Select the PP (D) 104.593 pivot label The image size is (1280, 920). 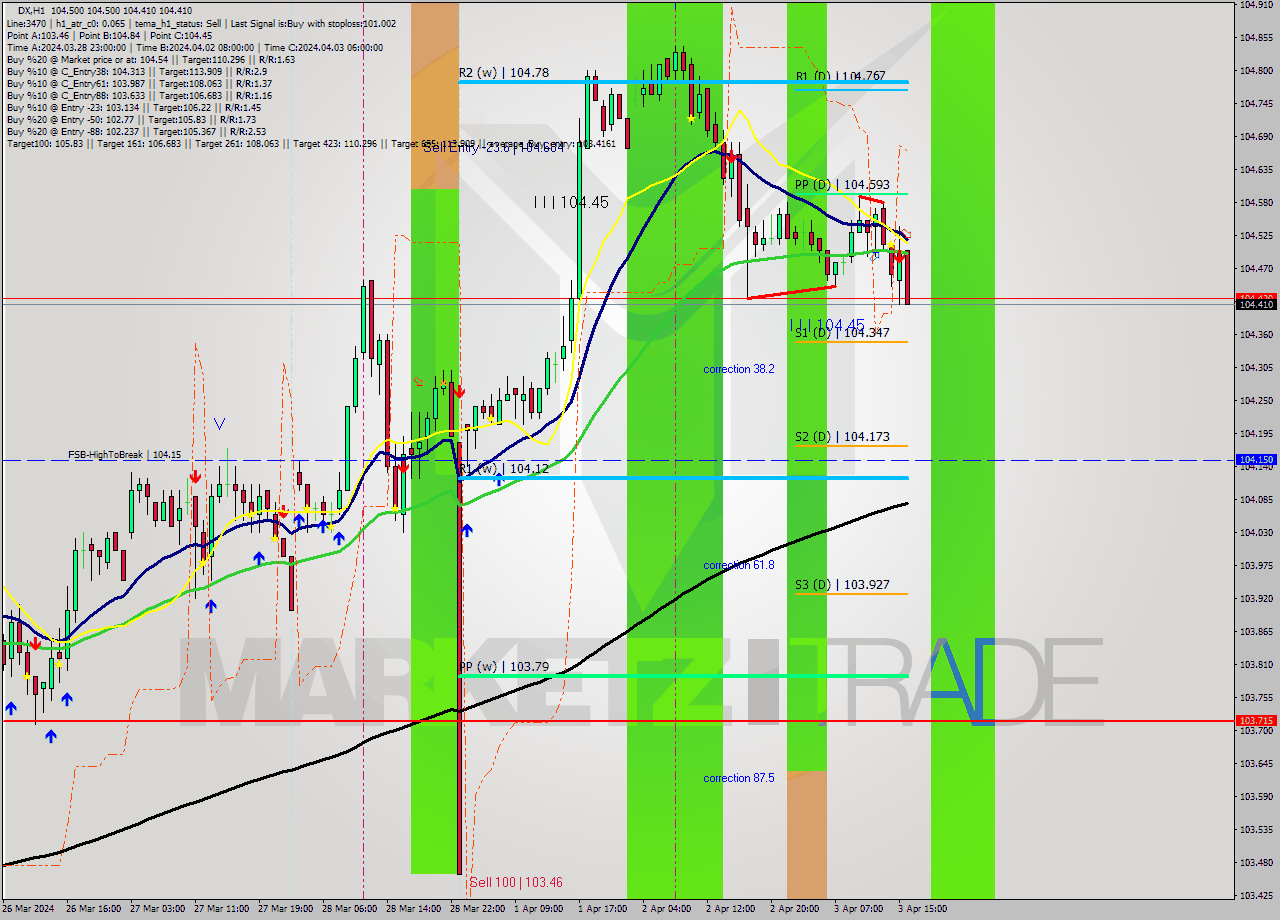click(842, 185)
